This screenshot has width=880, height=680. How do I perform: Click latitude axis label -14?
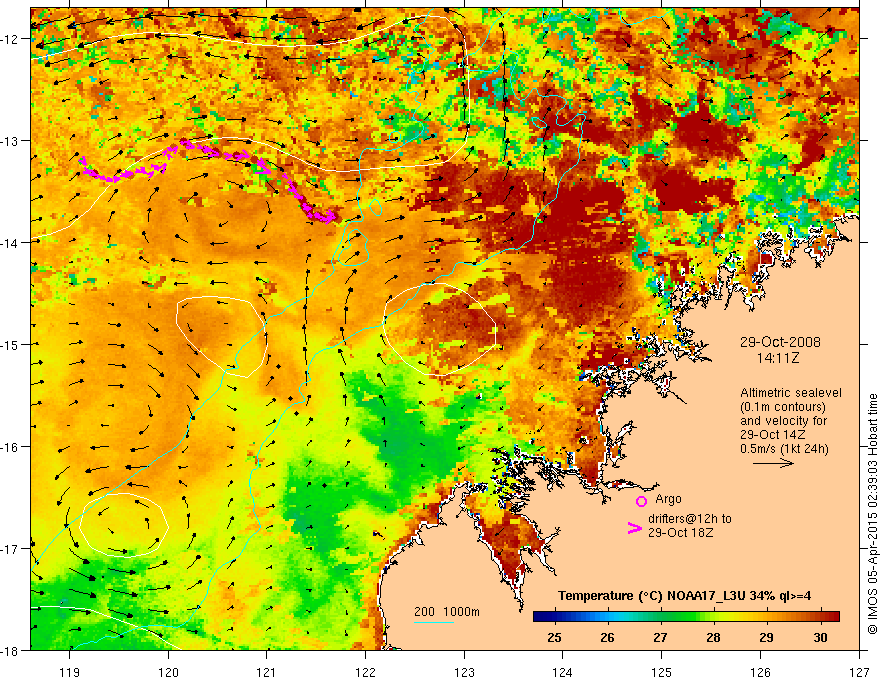click(11, 243)
